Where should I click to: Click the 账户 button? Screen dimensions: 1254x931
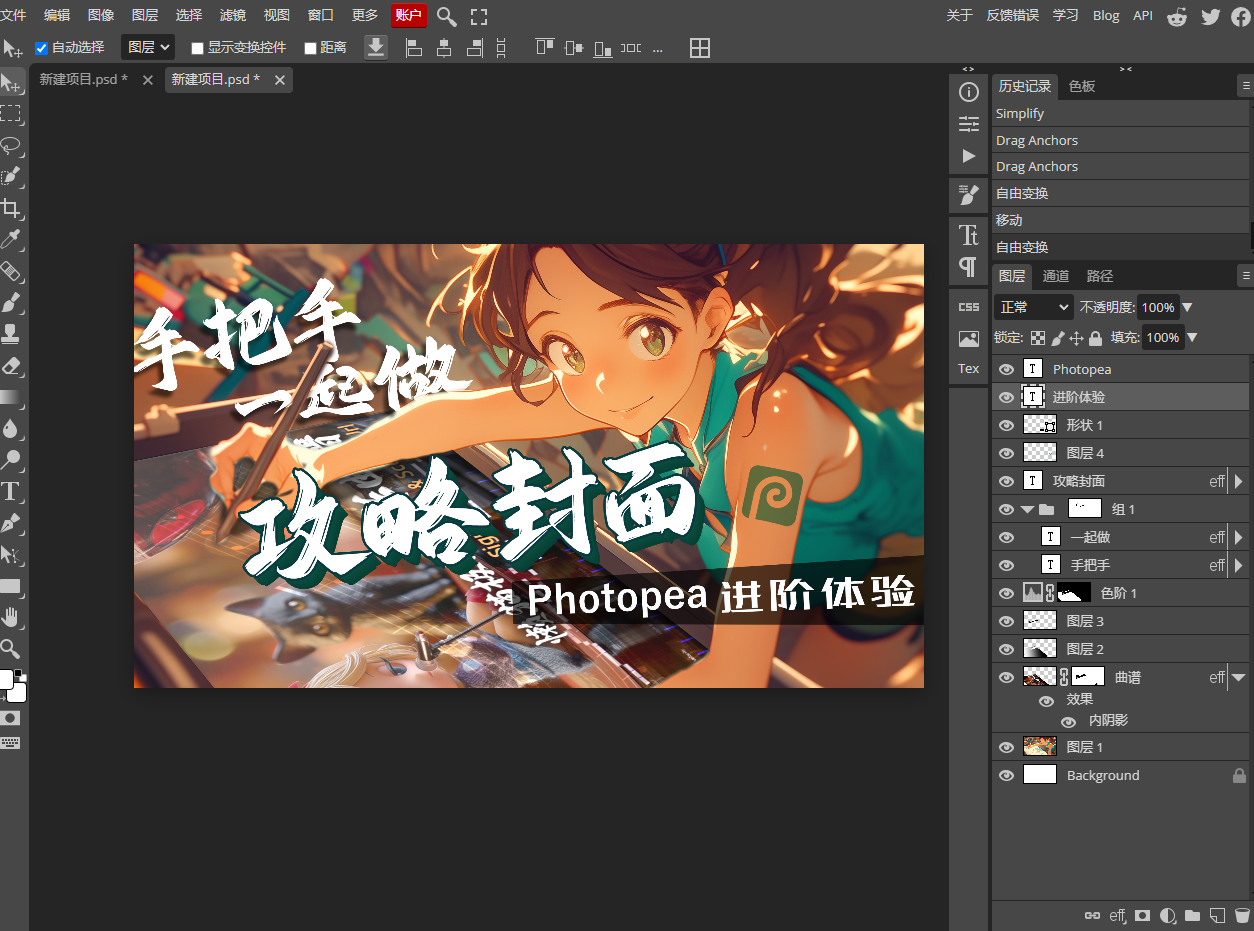click(x=409, y=15)
